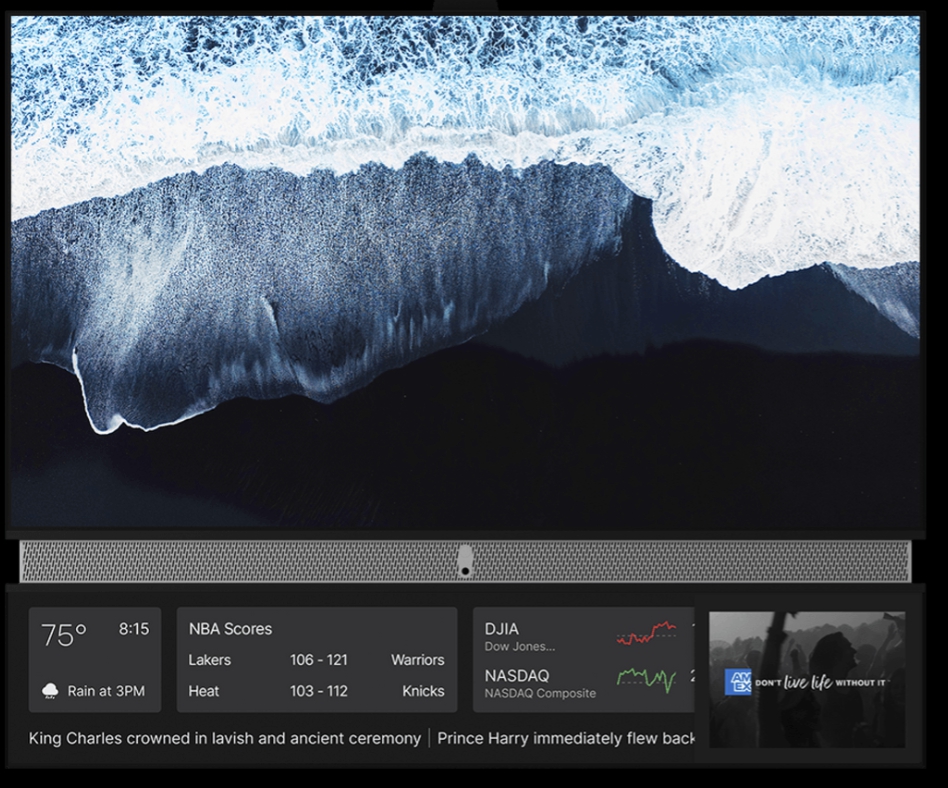Select the NASDAQ Composite subtitle
Image resolution: width=948 pixels, height=788 pixels.
pos(541,693)
